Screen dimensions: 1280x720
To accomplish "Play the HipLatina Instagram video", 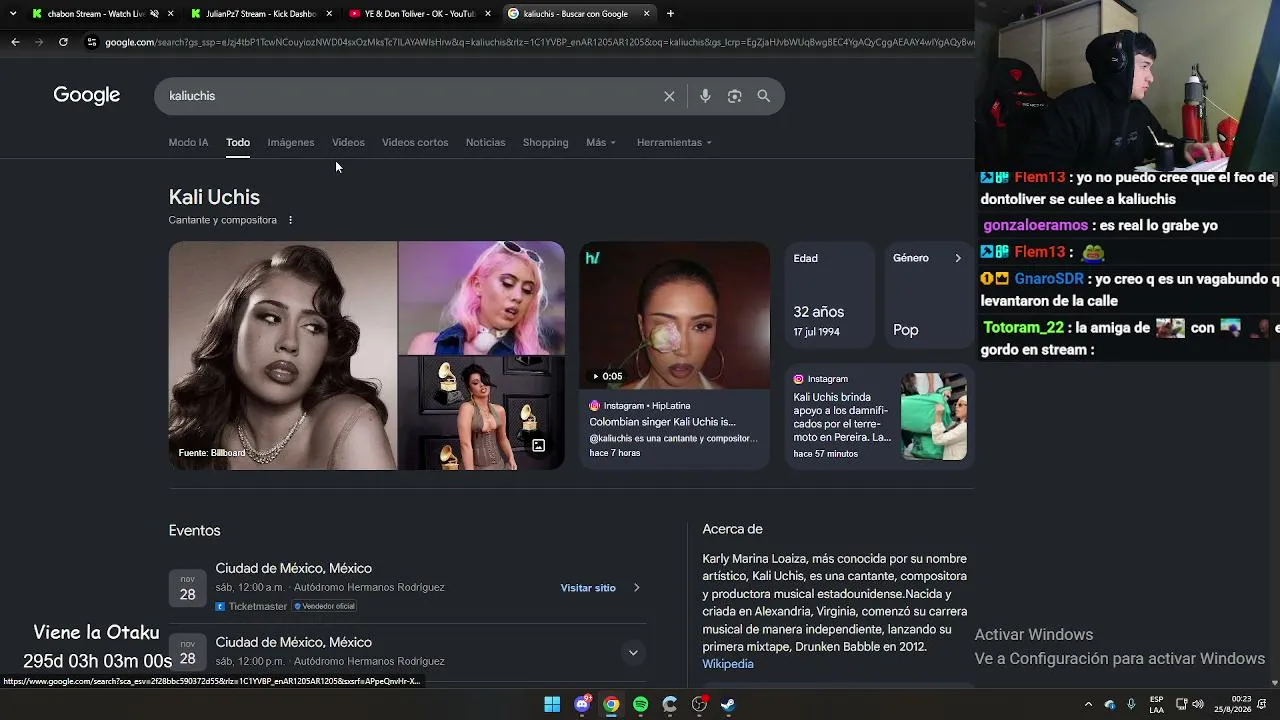I will (x=675, y=315).
